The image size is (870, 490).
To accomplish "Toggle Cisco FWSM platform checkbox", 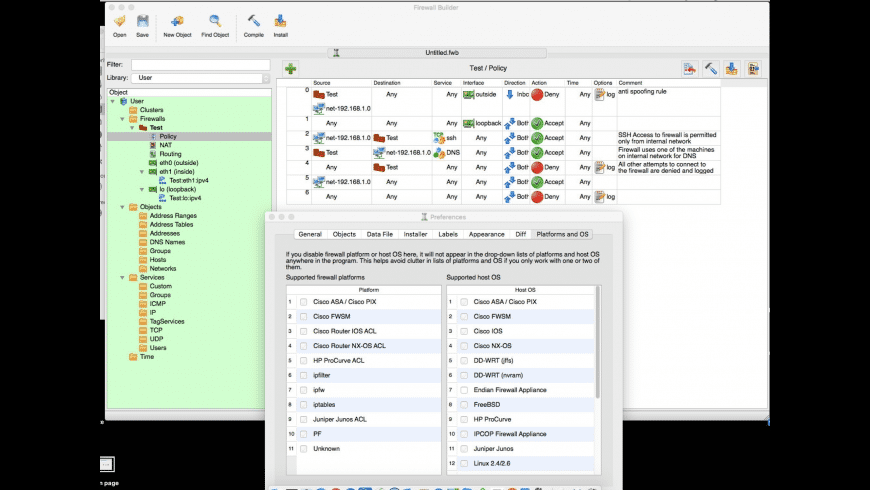I will [x=304, y=316].
